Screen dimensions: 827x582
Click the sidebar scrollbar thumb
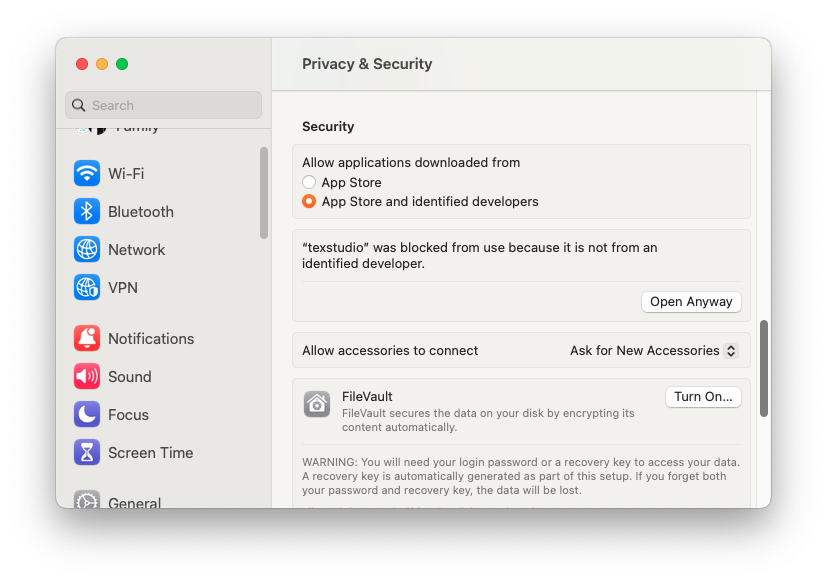264,192
